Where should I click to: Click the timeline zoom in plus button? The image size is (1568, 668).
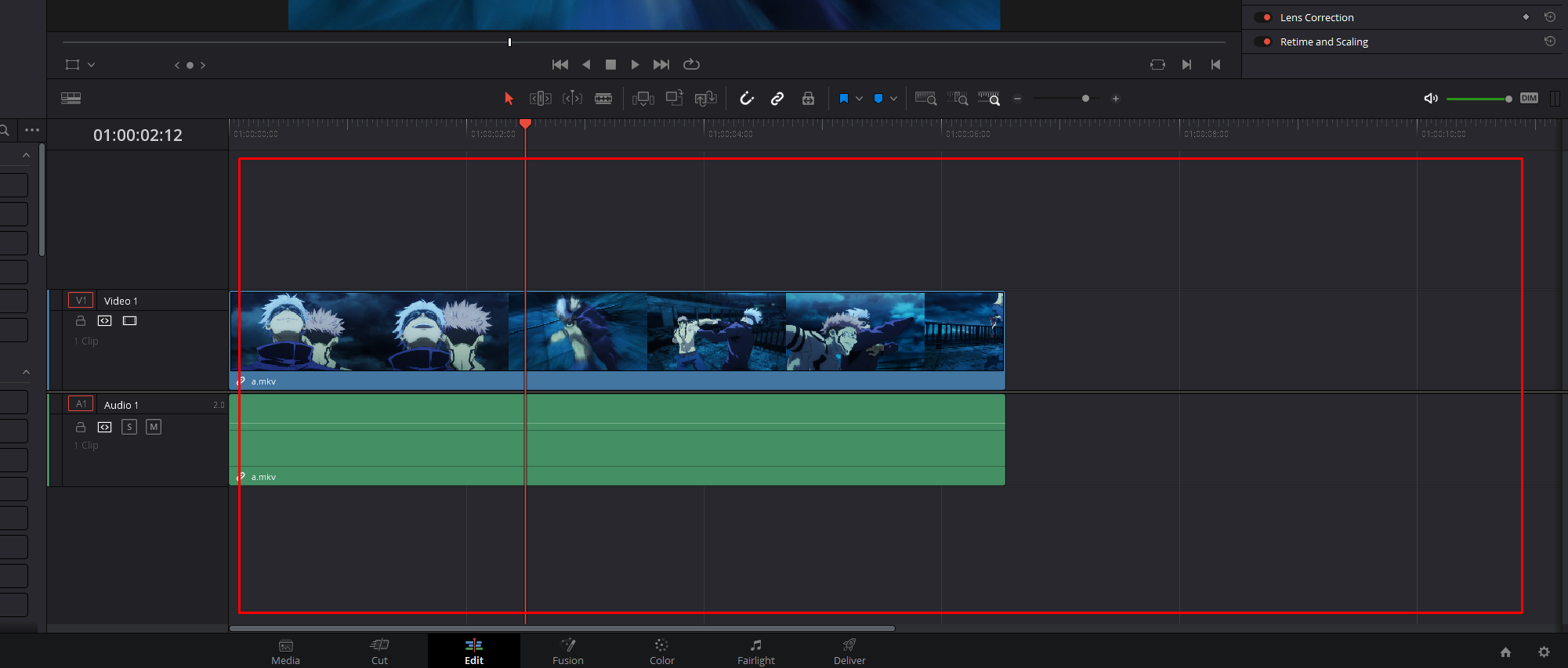[1116, 99]
